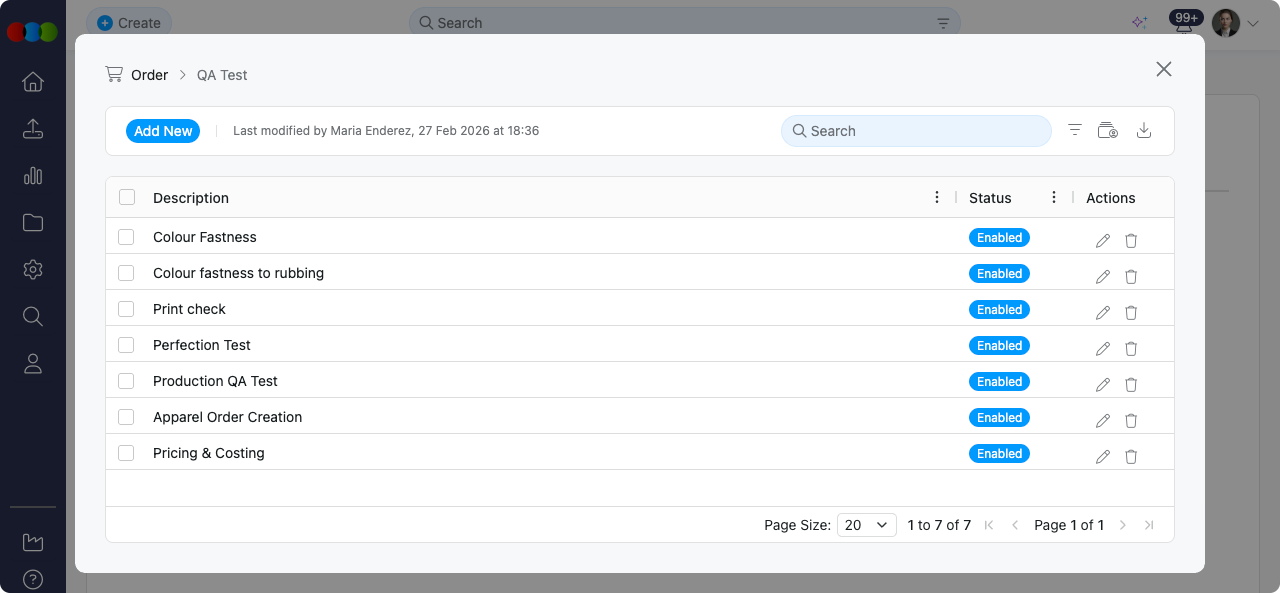Open the Folders section from the sidebar
The width and height of the screenshot is (1280, 593).
[x=32, y=223]
